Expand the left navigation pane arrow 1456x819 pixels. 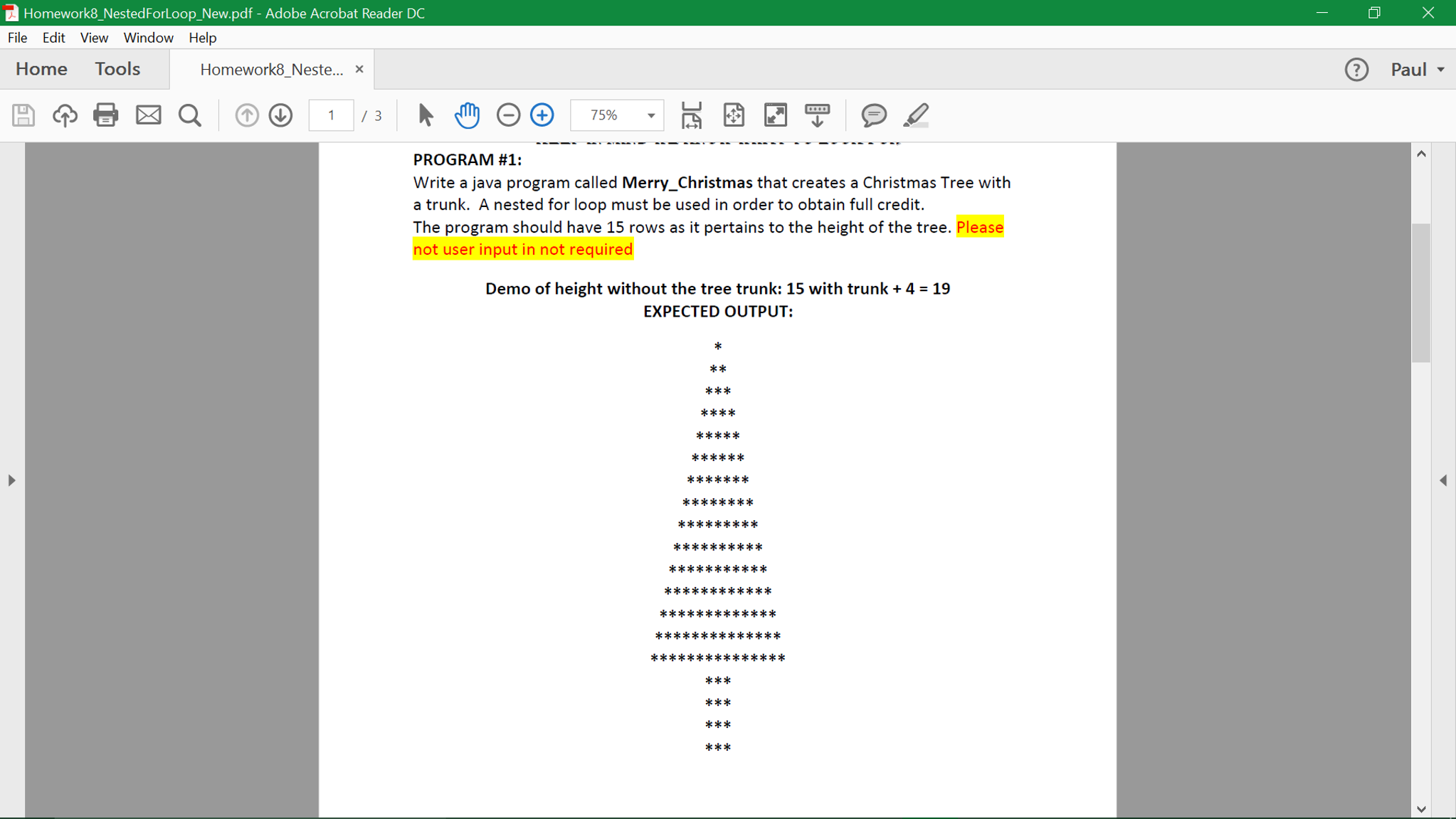(11, 481)
